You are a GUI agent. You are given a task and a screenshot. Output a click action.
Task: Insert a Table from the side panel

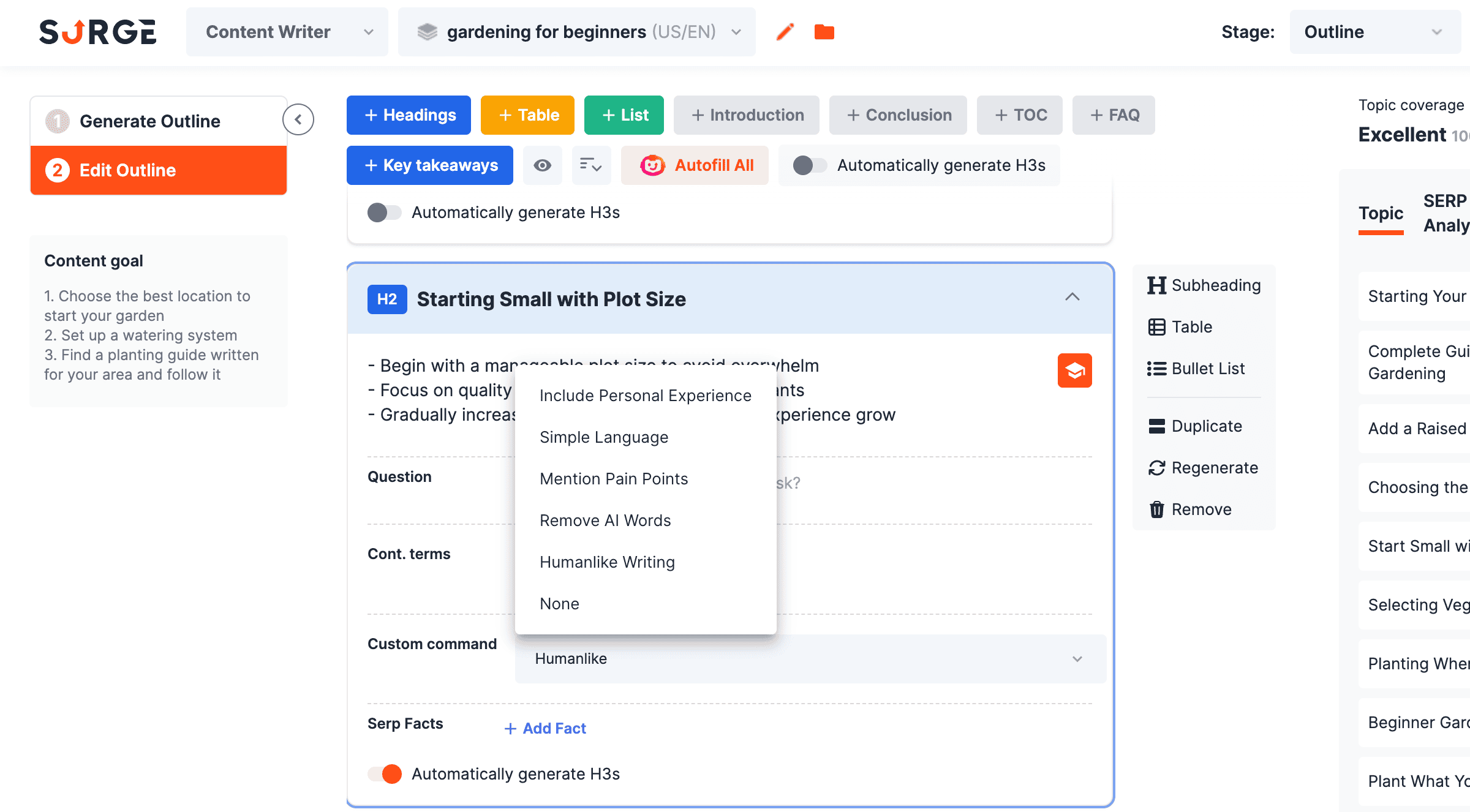[1180, 327]
